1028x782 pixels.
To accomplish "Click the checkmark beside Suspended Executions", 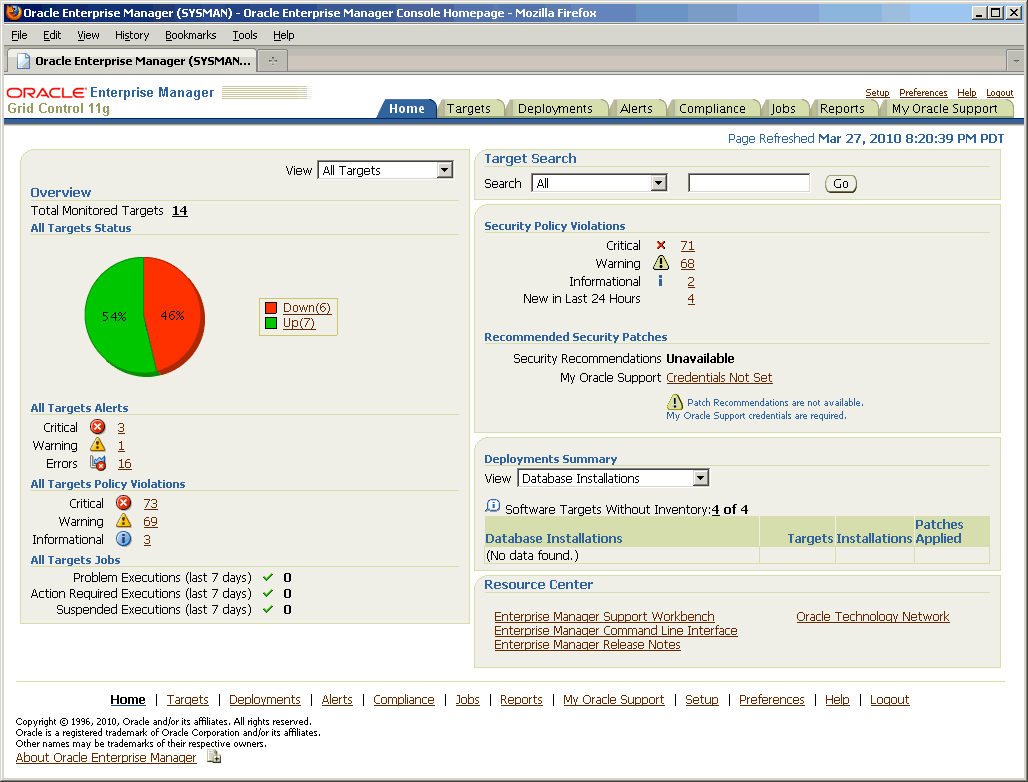I will tap(267, 610).
